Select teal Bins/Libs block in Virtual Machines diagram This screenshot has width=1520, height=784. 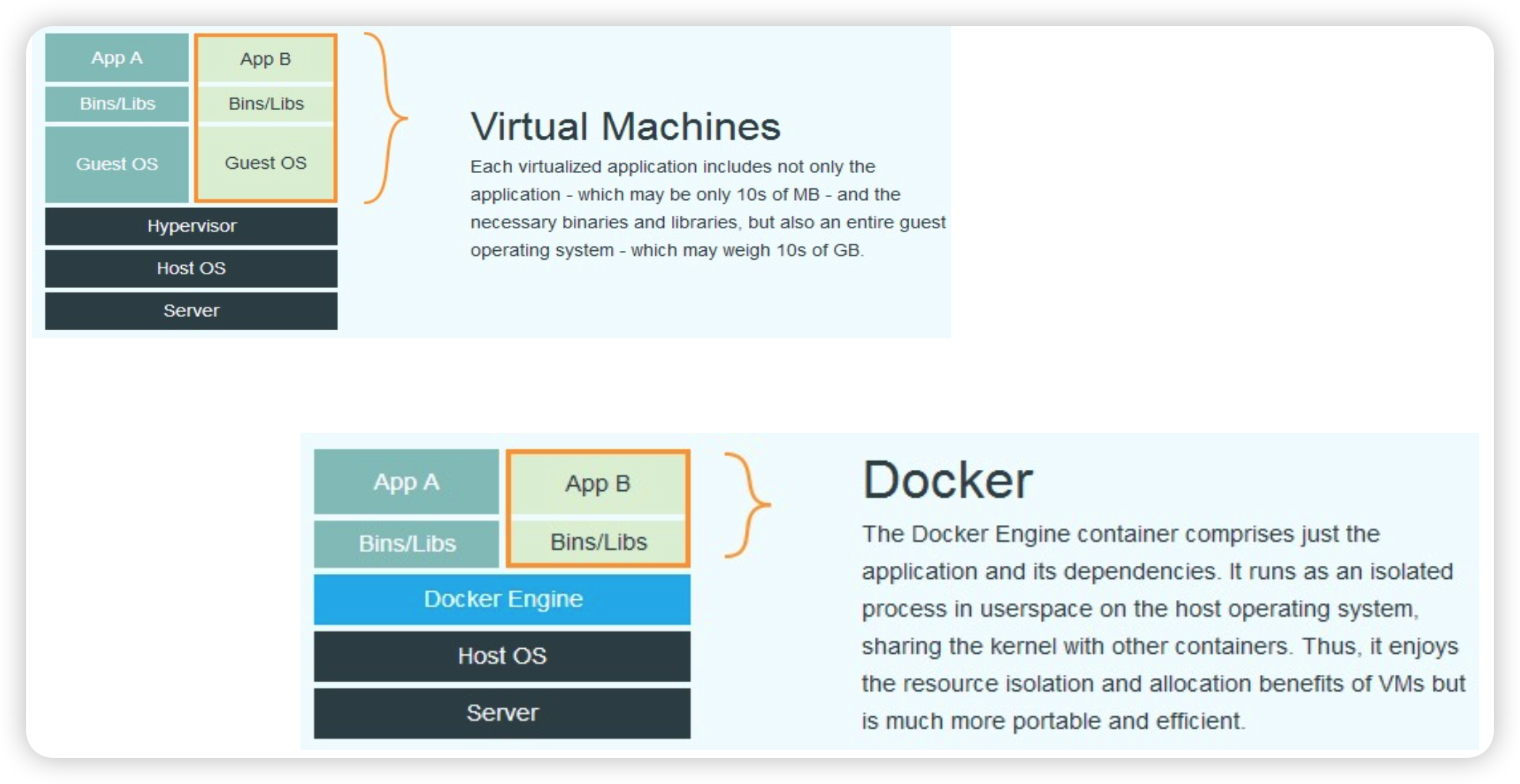pyautogui.click(x=116, y=103)
